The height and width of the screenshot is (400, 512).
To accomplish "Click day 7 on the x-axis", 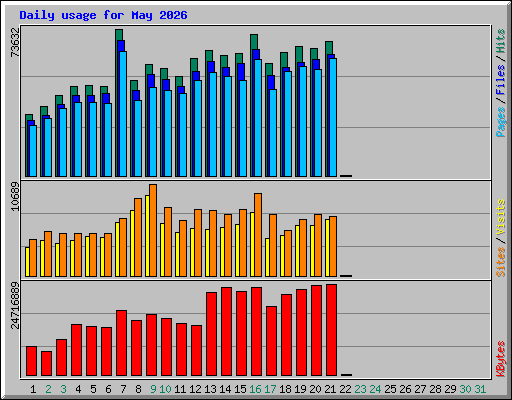I will coord(123,389).
